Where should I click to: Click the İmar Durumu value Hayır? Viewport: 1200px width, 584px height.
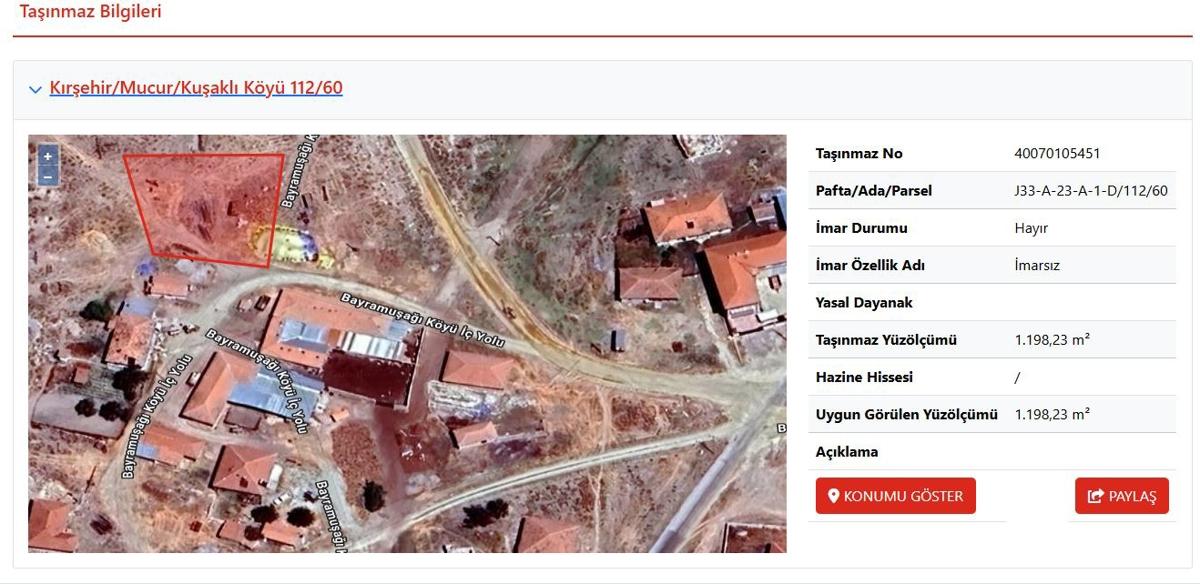[1031, 228]
